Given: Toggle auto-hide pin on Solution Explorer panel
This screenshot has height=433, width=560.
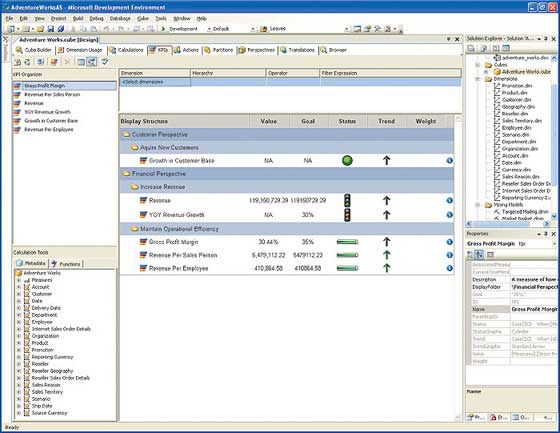Looking at the screenshot, I should [546, 39].
